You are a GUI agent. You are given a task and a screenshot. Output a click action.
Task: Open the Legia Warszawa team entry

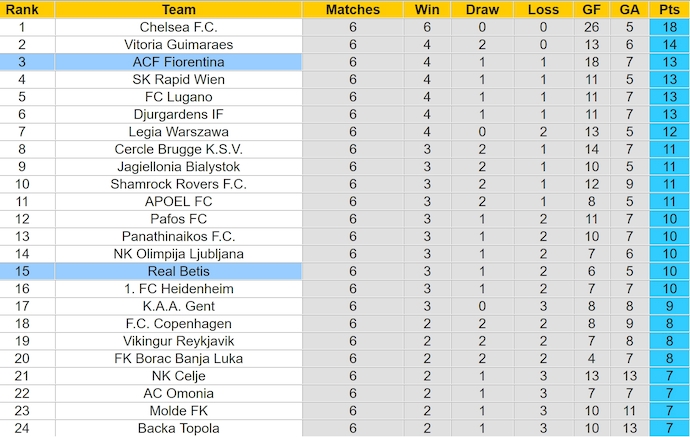click(x=178, y=131)
